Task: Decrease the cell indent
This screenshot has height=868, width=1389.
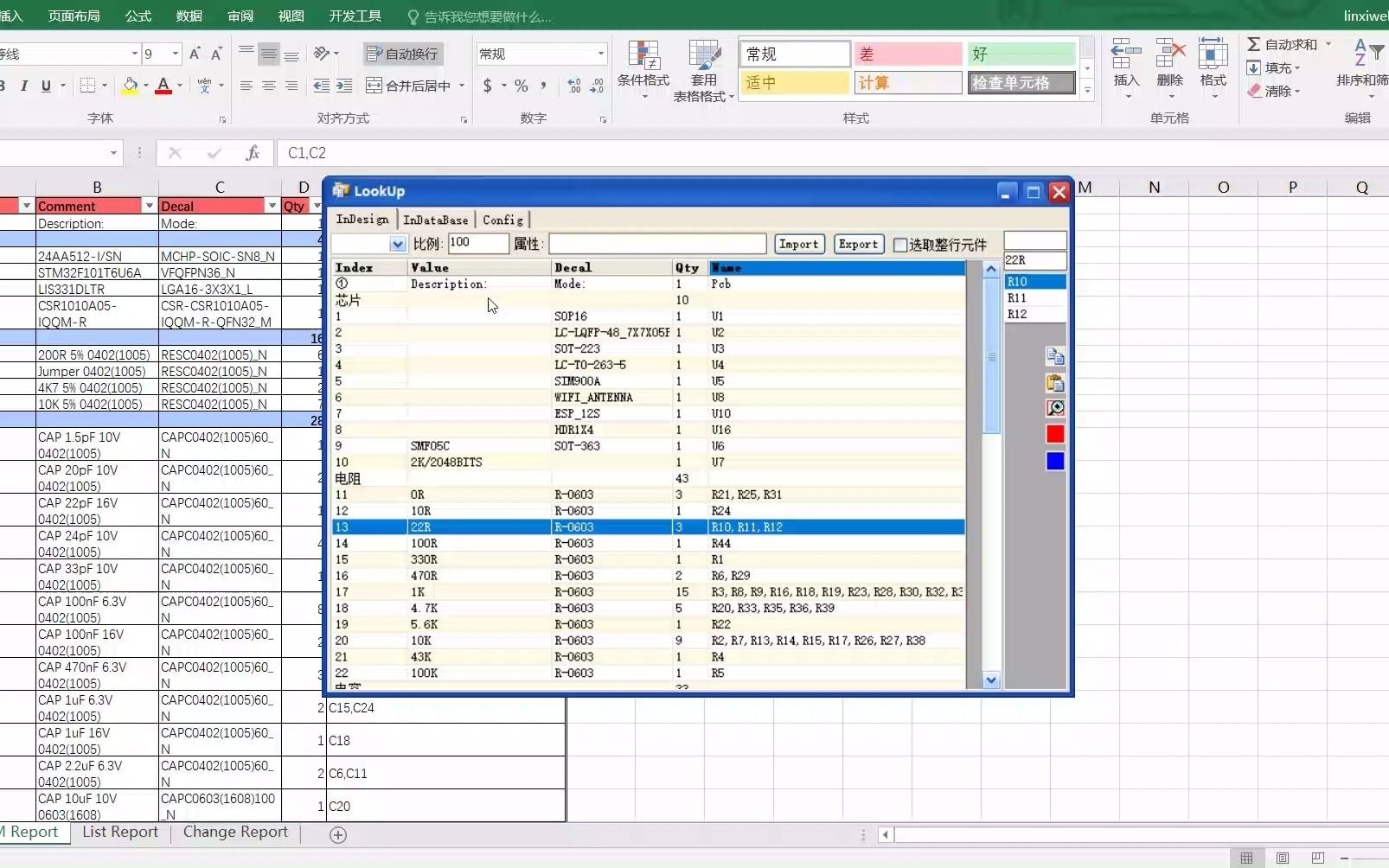Action: (322, 86)
